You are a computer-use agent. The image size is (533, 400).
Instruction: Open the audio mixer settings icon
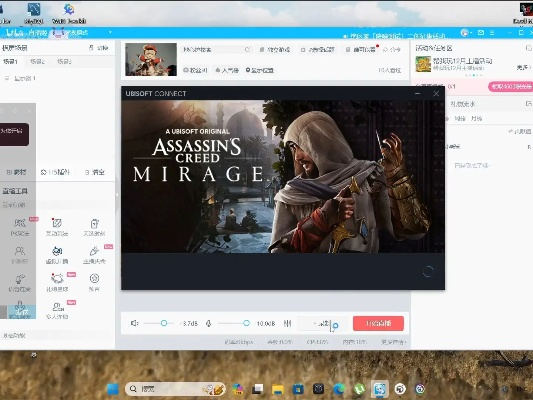(288, 323)
